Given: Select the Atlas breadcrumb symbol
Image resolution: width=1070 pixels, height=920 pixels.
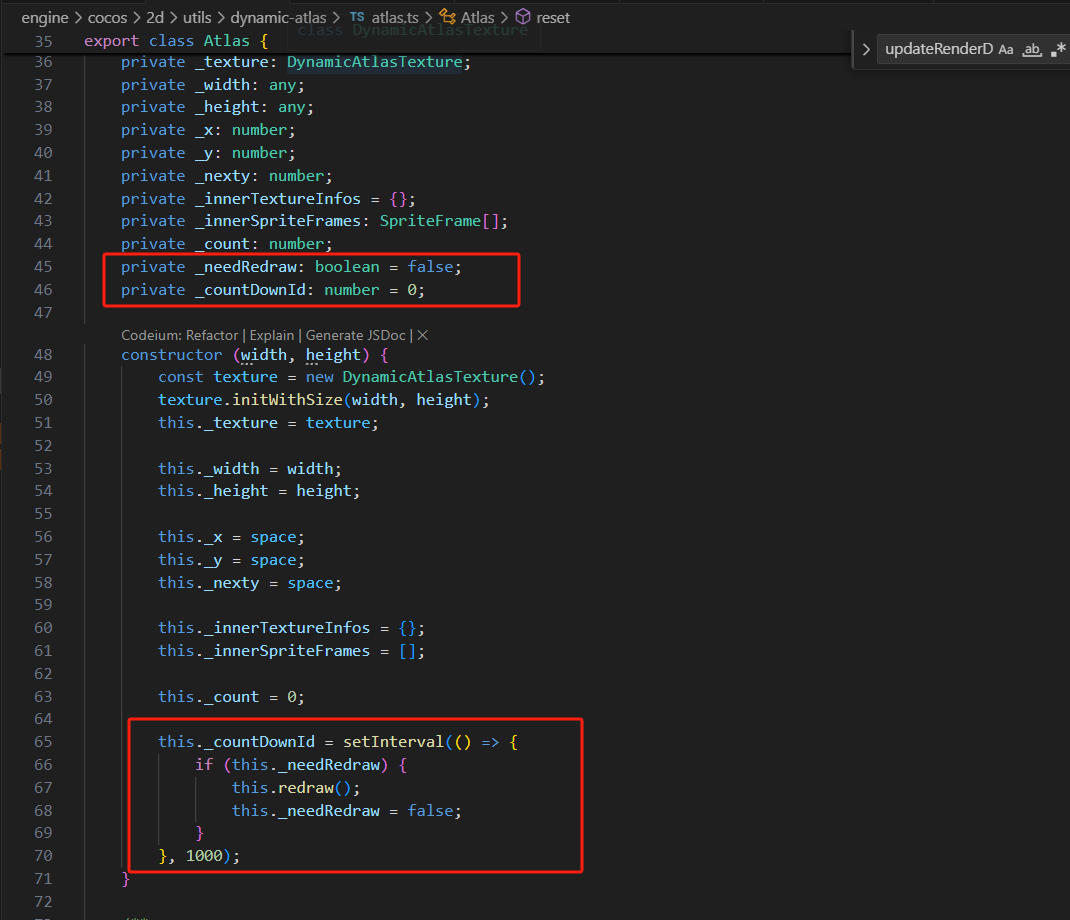Looking at the screenshot, I should click(477, 18).
